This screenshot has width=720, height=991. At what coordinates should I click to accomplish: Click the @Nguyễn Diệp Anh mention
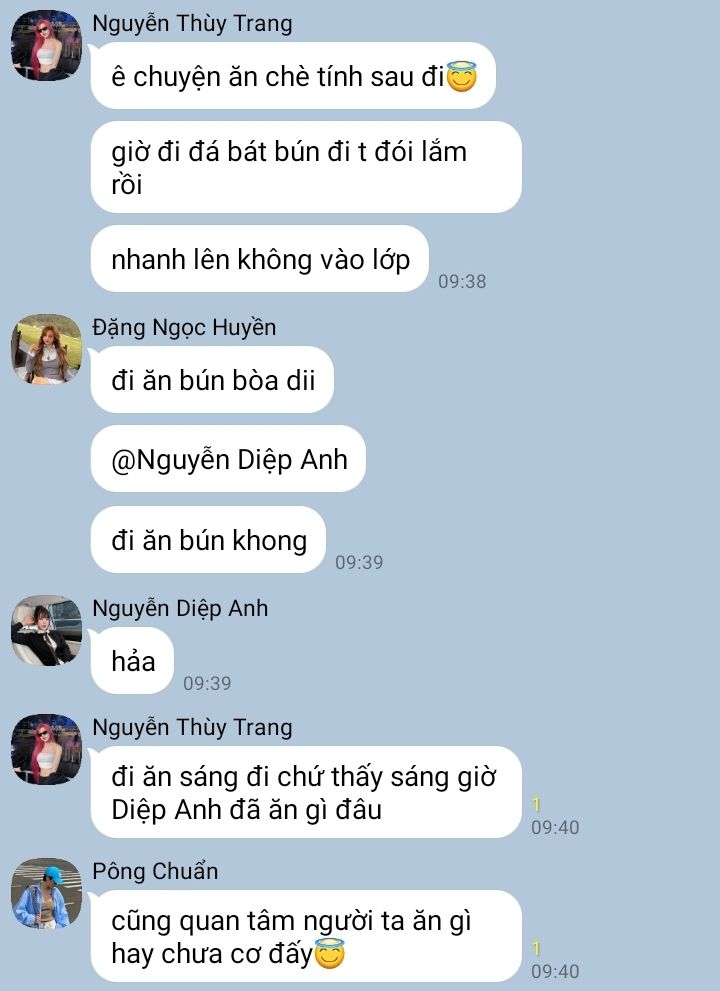[229, 459]
